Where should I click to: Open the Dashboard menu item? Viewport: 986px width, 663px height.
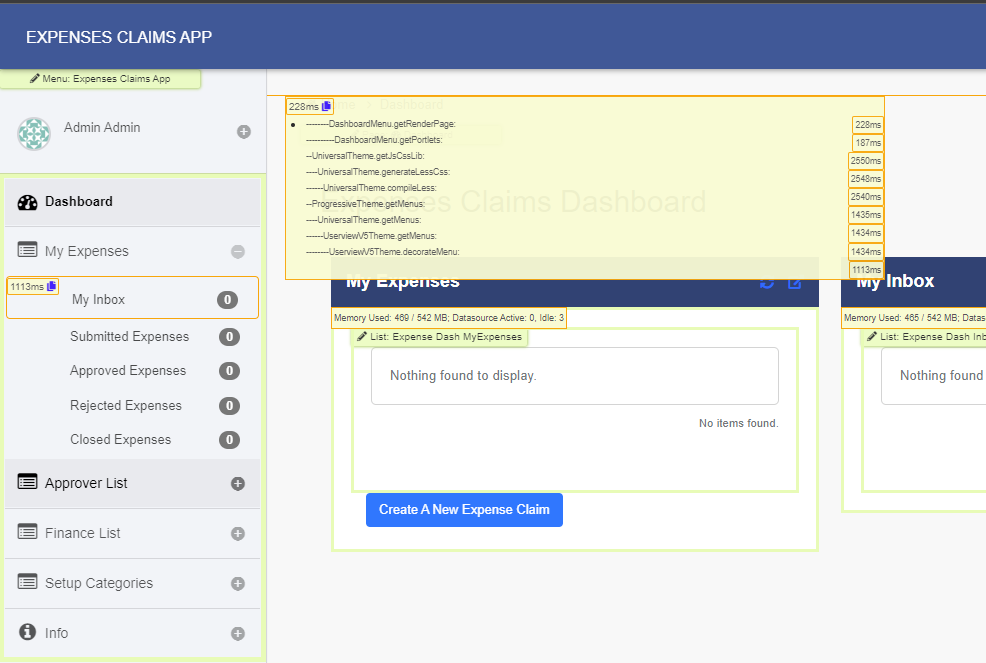[x=132, y=202]
